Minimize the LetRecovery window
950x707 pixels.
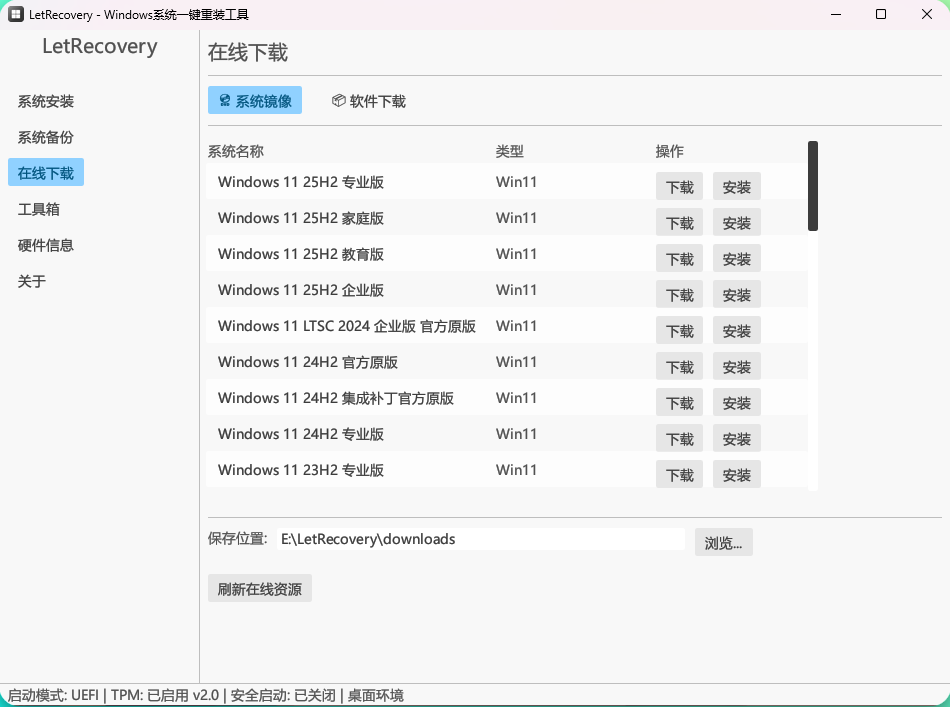(836, 14)
